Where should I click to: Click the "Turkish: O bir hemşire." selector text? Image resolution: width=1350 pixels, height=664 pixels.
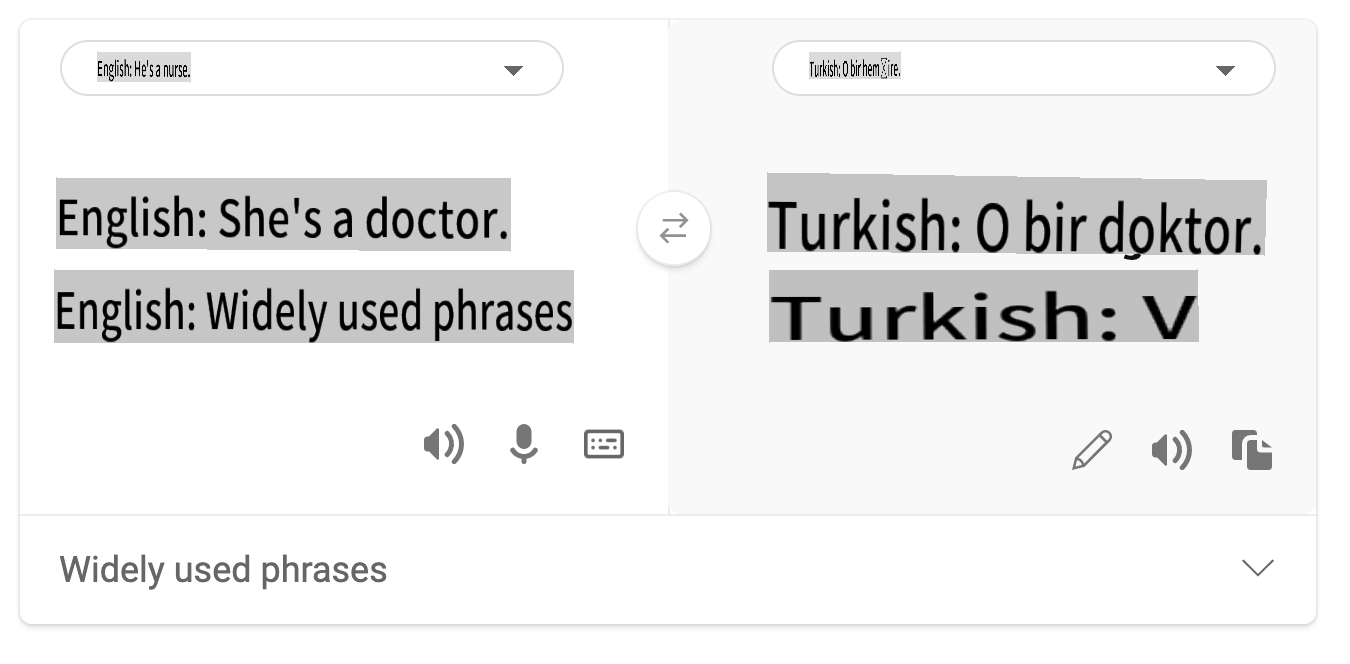click(855, 70)
